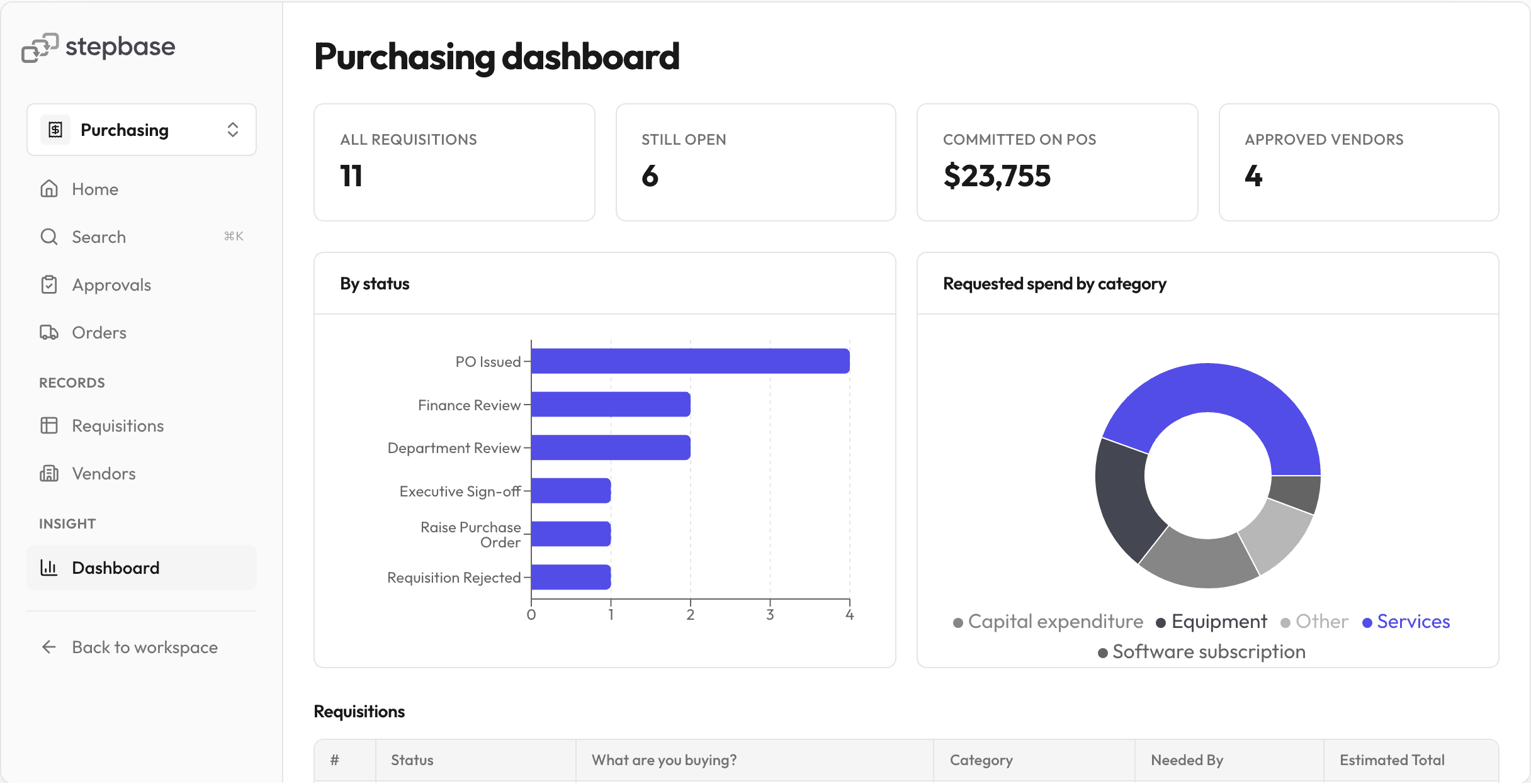Open the Approvals page

(142, 284)
